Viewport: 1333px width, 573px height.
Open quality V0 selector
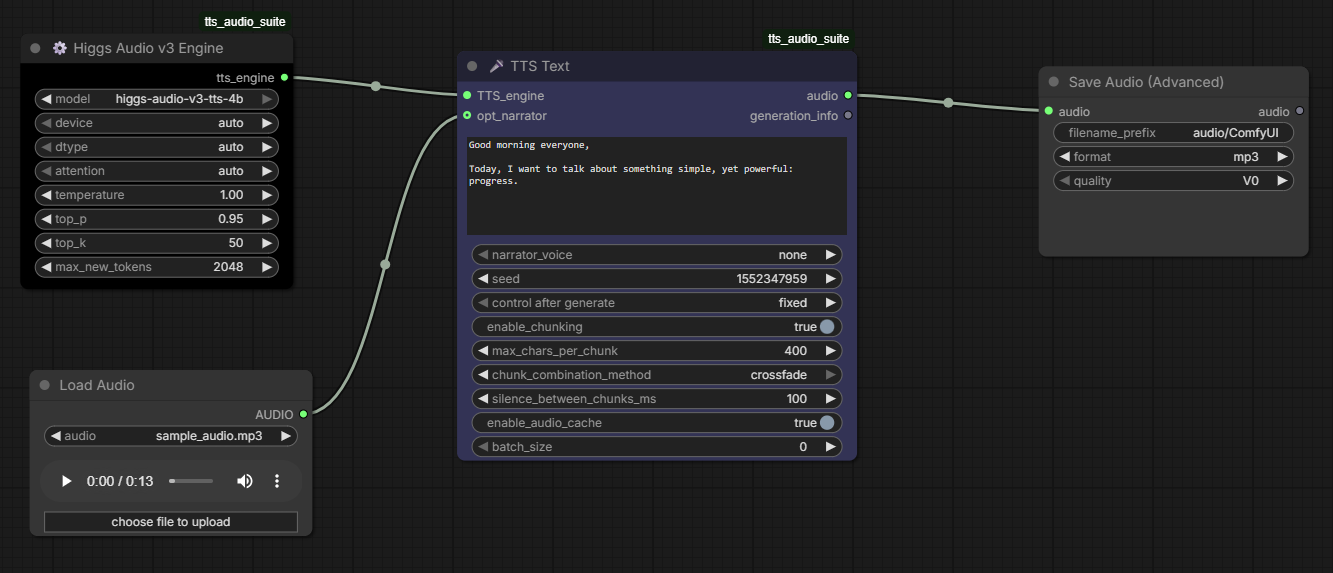point(1174,181)
